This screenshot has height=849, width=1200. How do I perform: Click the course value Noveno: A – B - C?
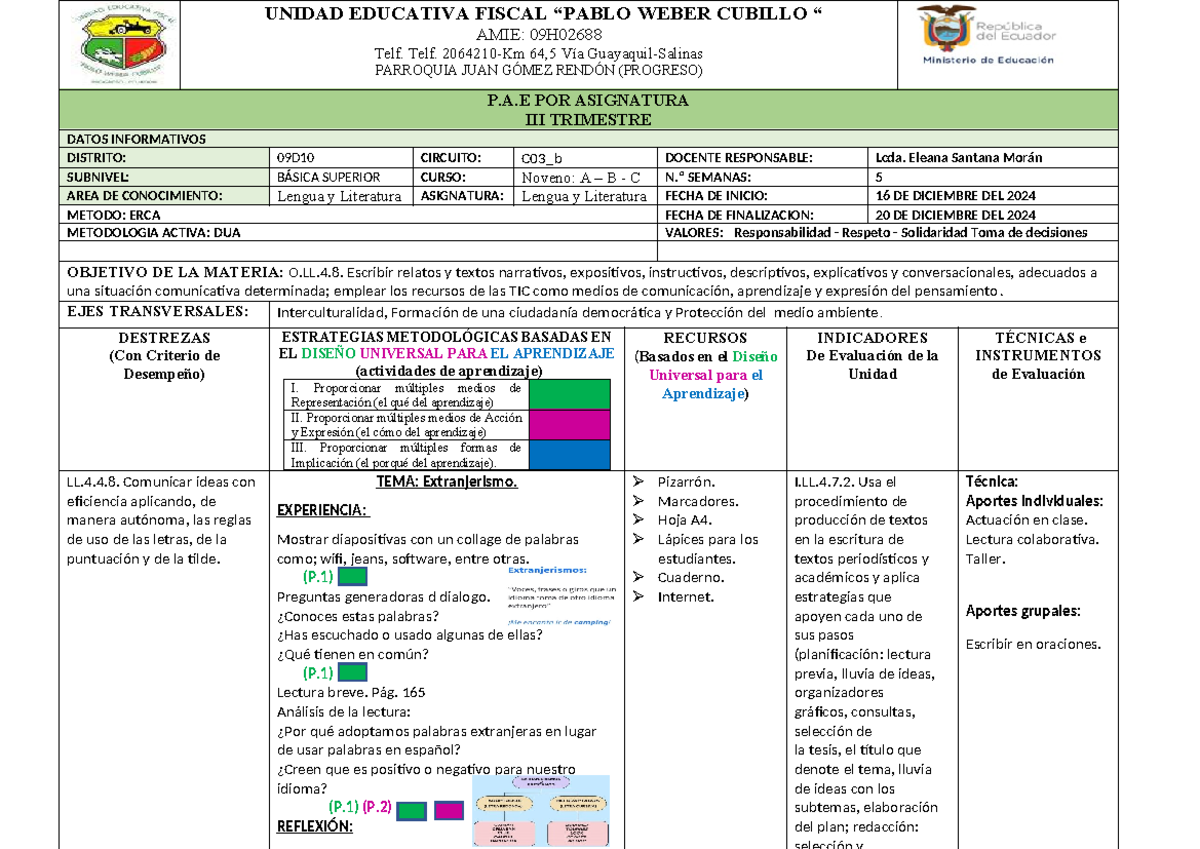[581, 178]
